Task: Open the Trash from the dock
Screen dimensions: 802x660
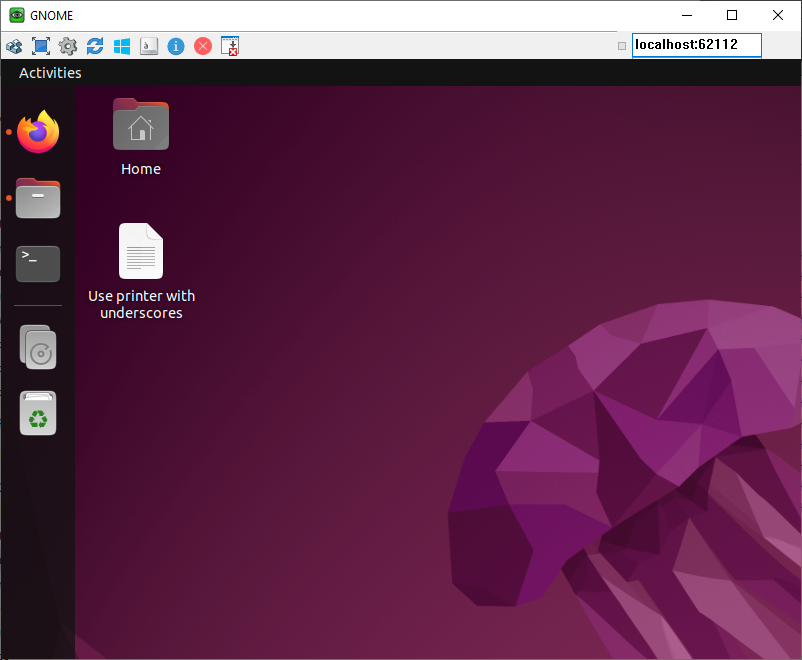Action: click(37, 413)
